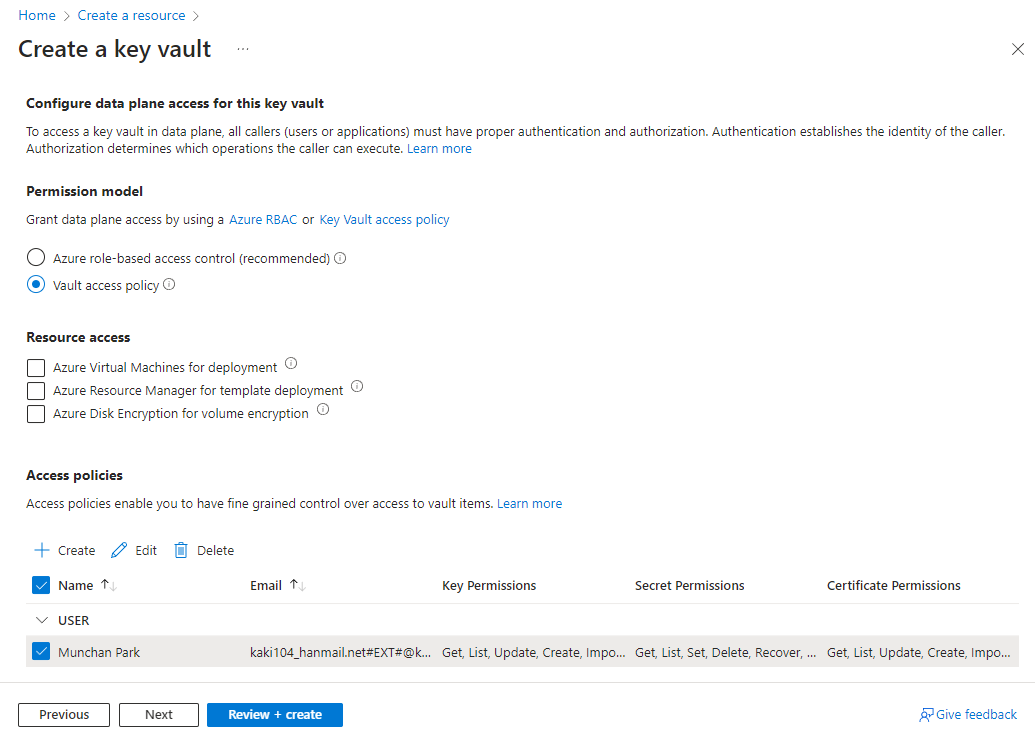This screenshot has height=734, width=1035.
Task: Click Review + create button
Action: tap(275, 715)
